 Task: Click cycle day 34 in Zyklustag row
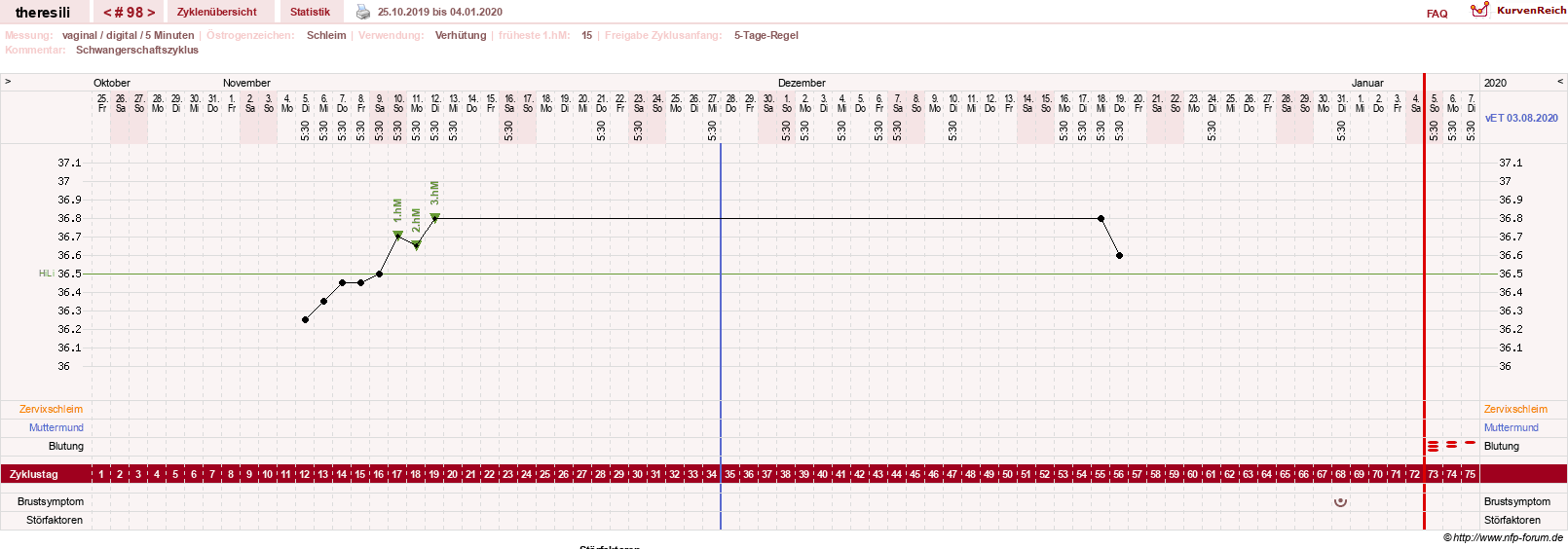pyautogui.click(x=712, y=474)
